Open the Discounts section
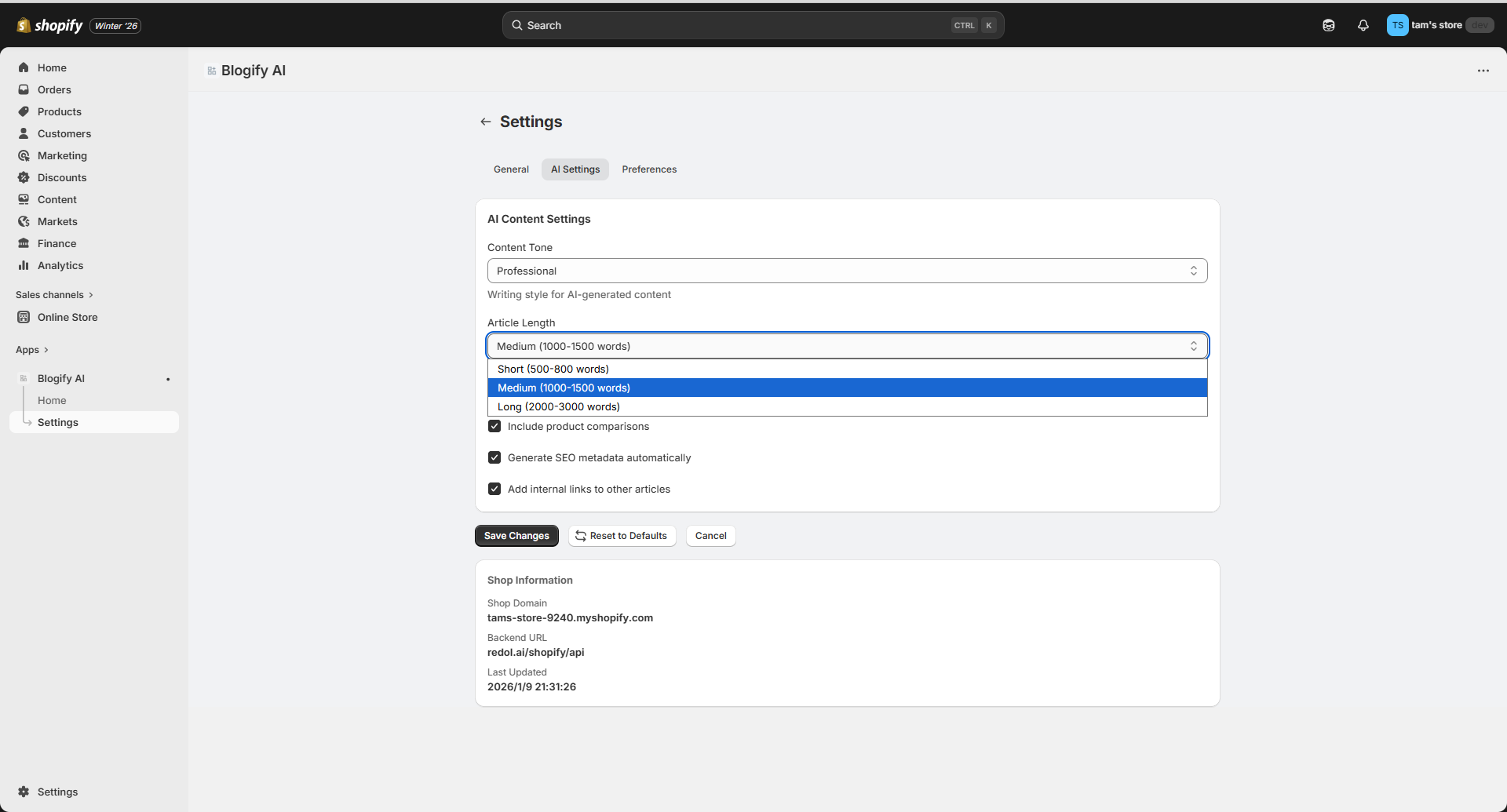Viewport: 1507px width, 812px height. [61, 177]
